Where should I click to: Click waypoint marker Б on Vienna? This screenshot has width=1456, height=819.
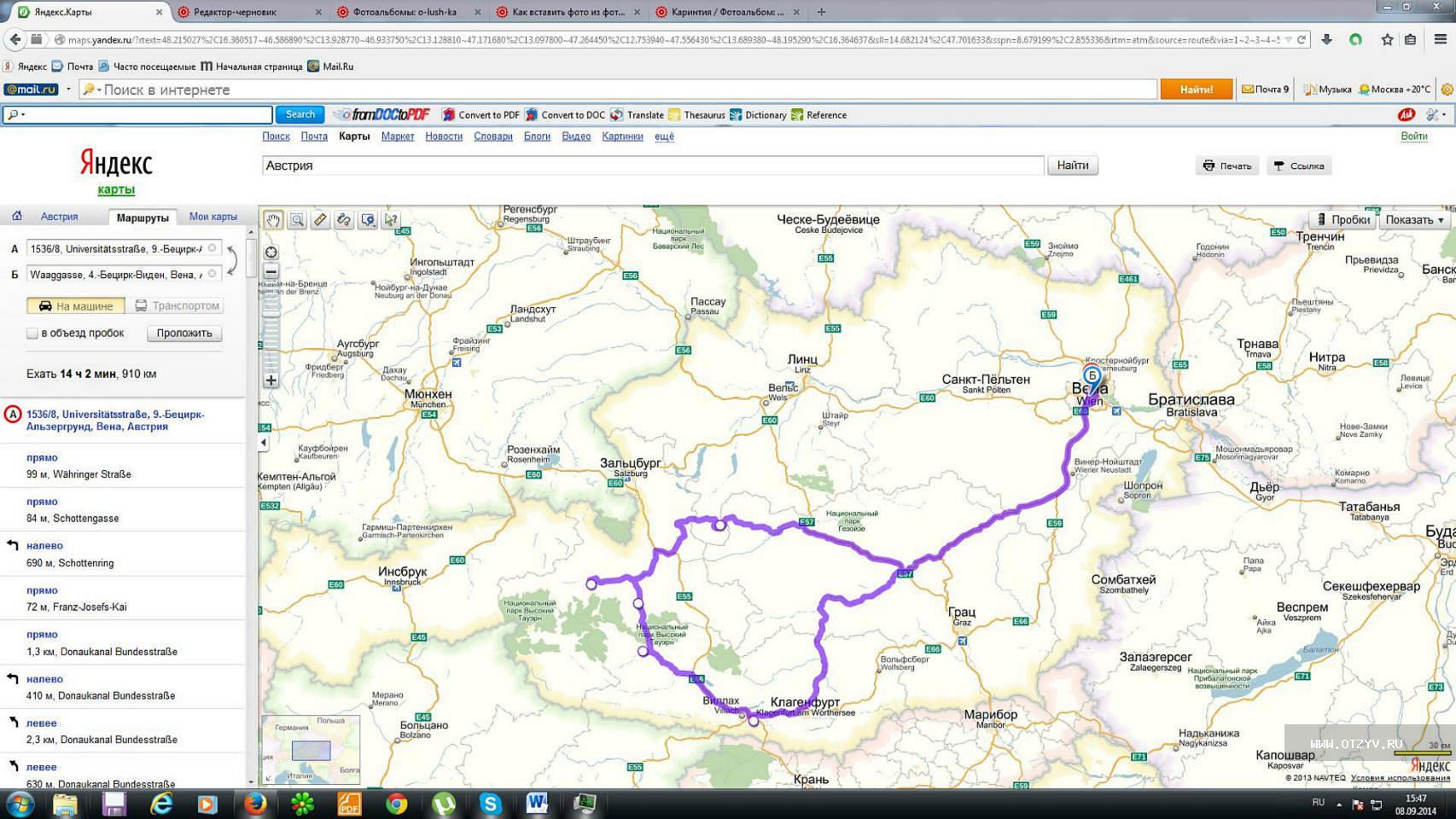[1092, 376]
